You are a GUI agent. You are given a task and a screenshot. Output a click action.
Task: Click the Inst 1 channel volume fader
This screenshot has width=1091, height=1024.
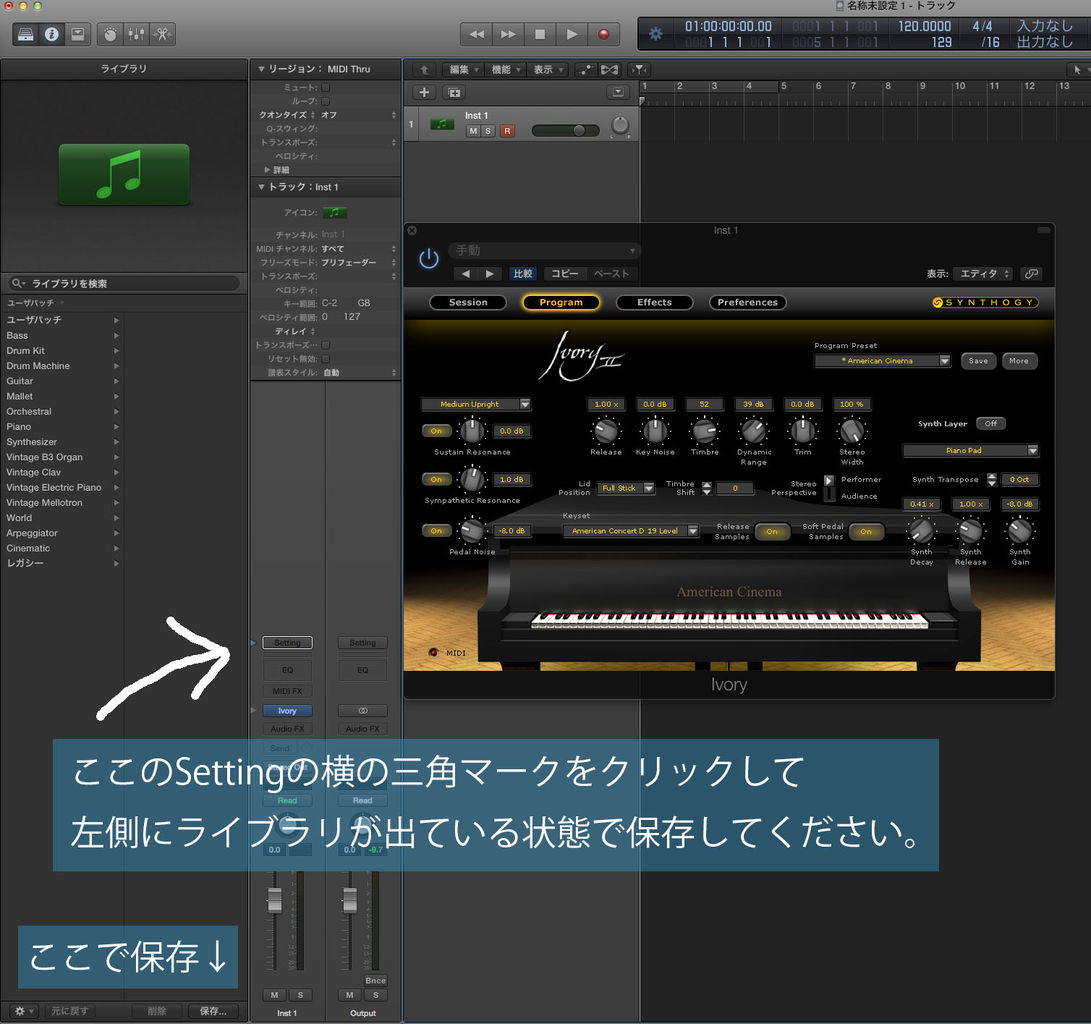point(275,899)
